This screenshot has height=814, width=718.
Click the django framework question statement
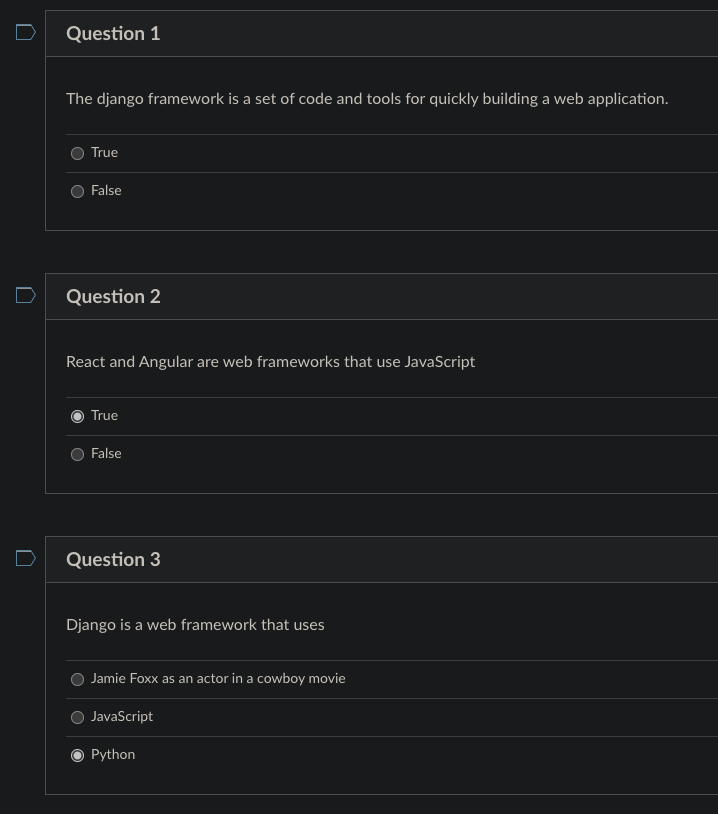pyautogui.click(x=367, y=98)
